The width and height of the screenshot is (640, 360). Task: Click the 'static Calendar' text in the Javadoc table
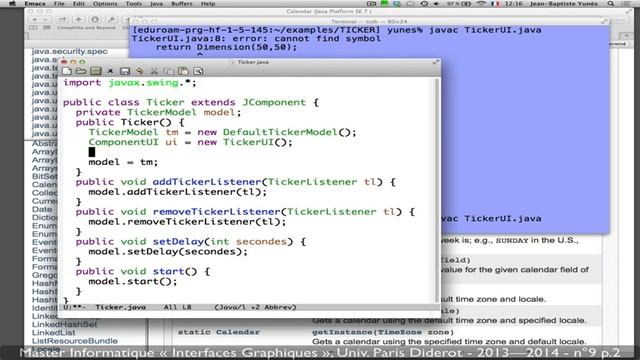point(219,332)
